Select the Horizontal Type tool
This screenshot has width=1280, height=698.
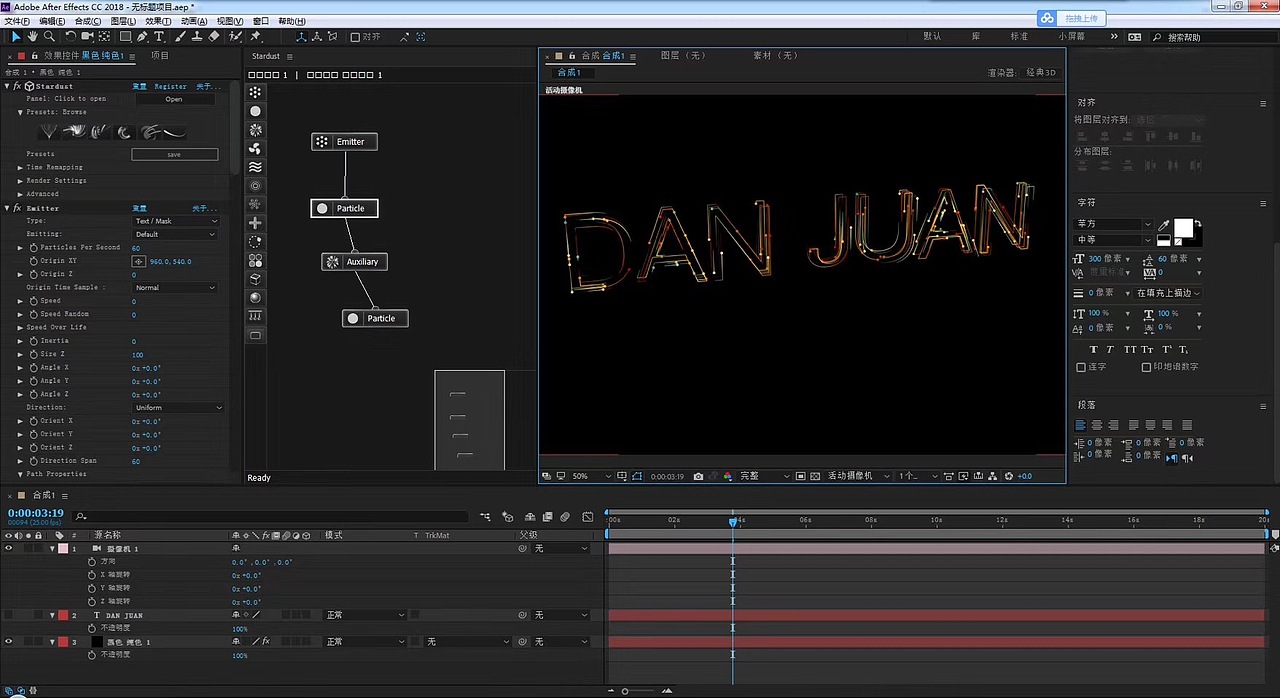tap(158, 37)
